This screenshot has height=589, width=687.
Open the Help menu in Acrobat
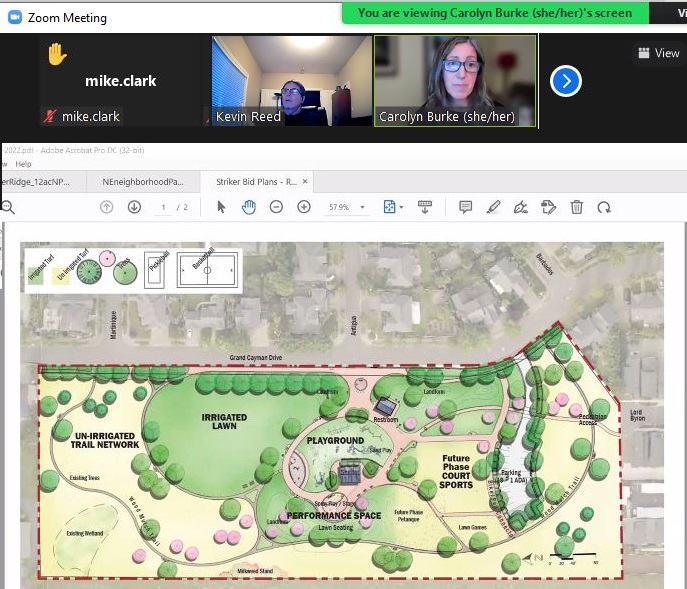point(23,164)
